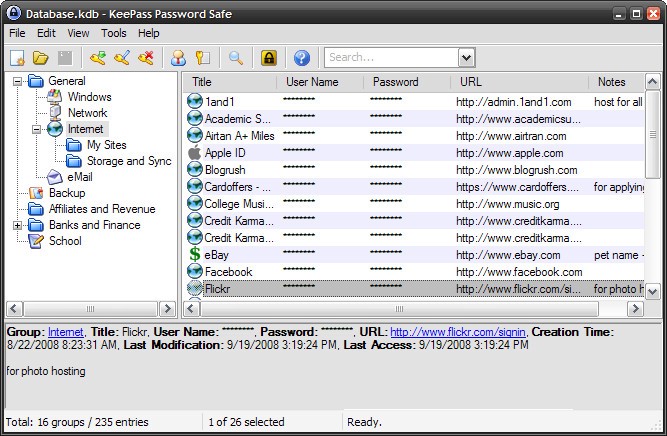Click inside the Search input field
This screenshot has width=667, height=436.
click(x=390, y=58)
